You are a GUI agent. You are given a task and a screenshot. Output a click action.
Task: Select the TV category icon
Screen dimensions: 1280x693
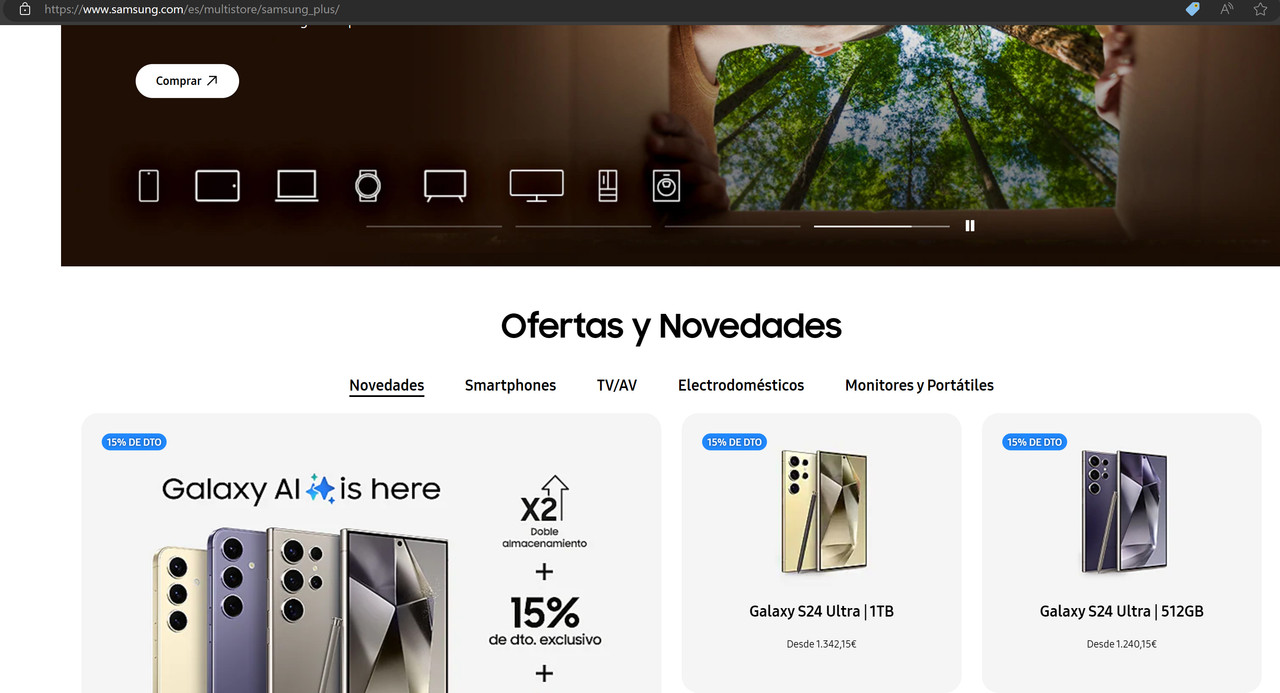(445, 186)
